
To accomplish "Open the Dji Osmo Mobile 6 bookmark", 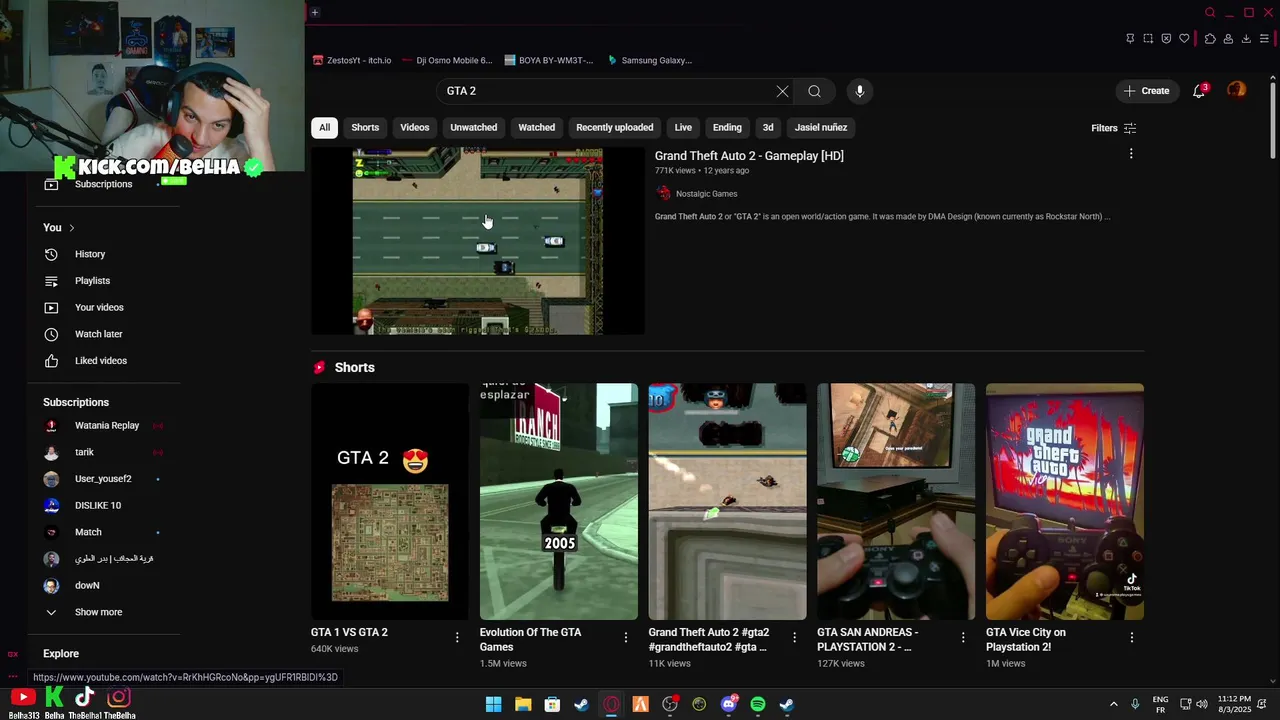I will click(x=447, y=60).
